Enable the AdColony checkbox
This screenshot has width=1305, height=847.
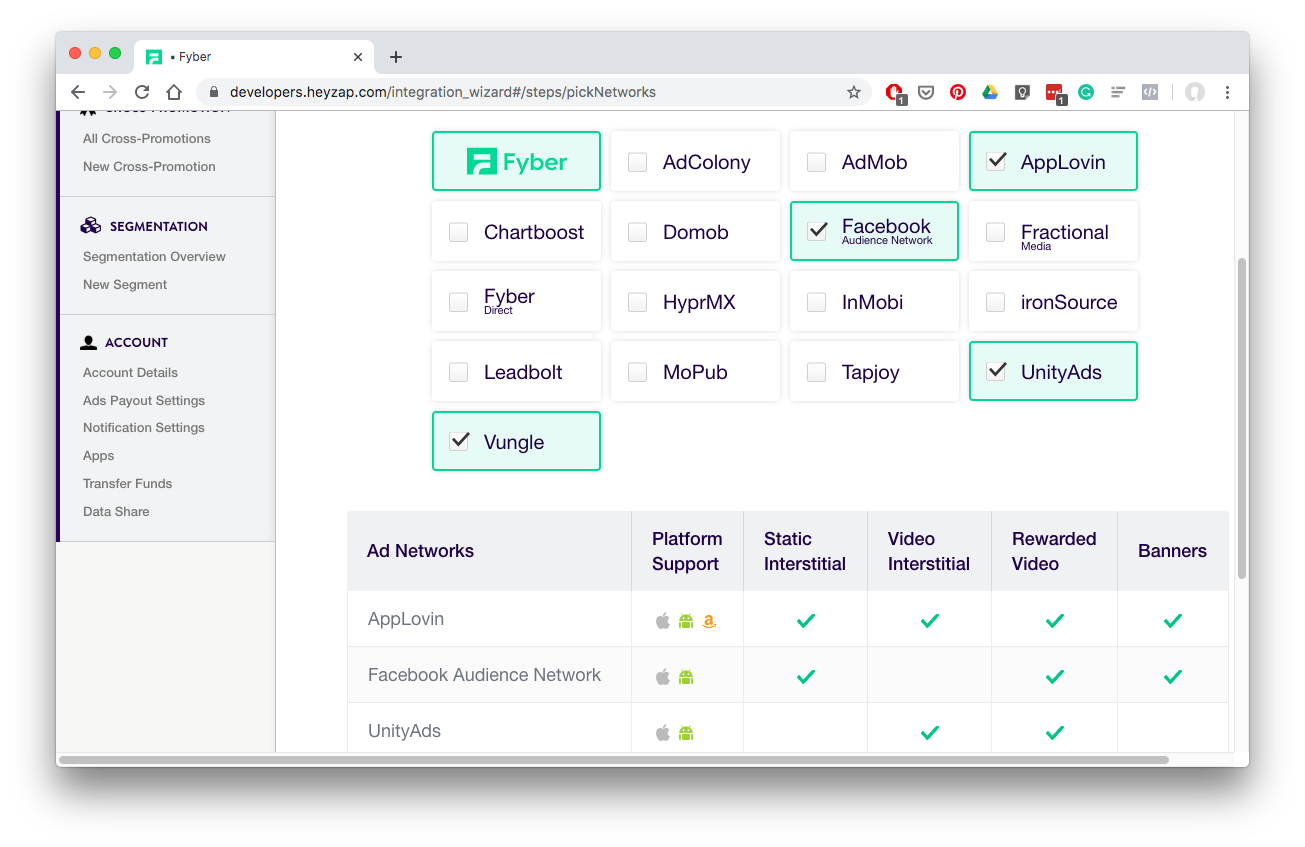click(x=637, y=162)
